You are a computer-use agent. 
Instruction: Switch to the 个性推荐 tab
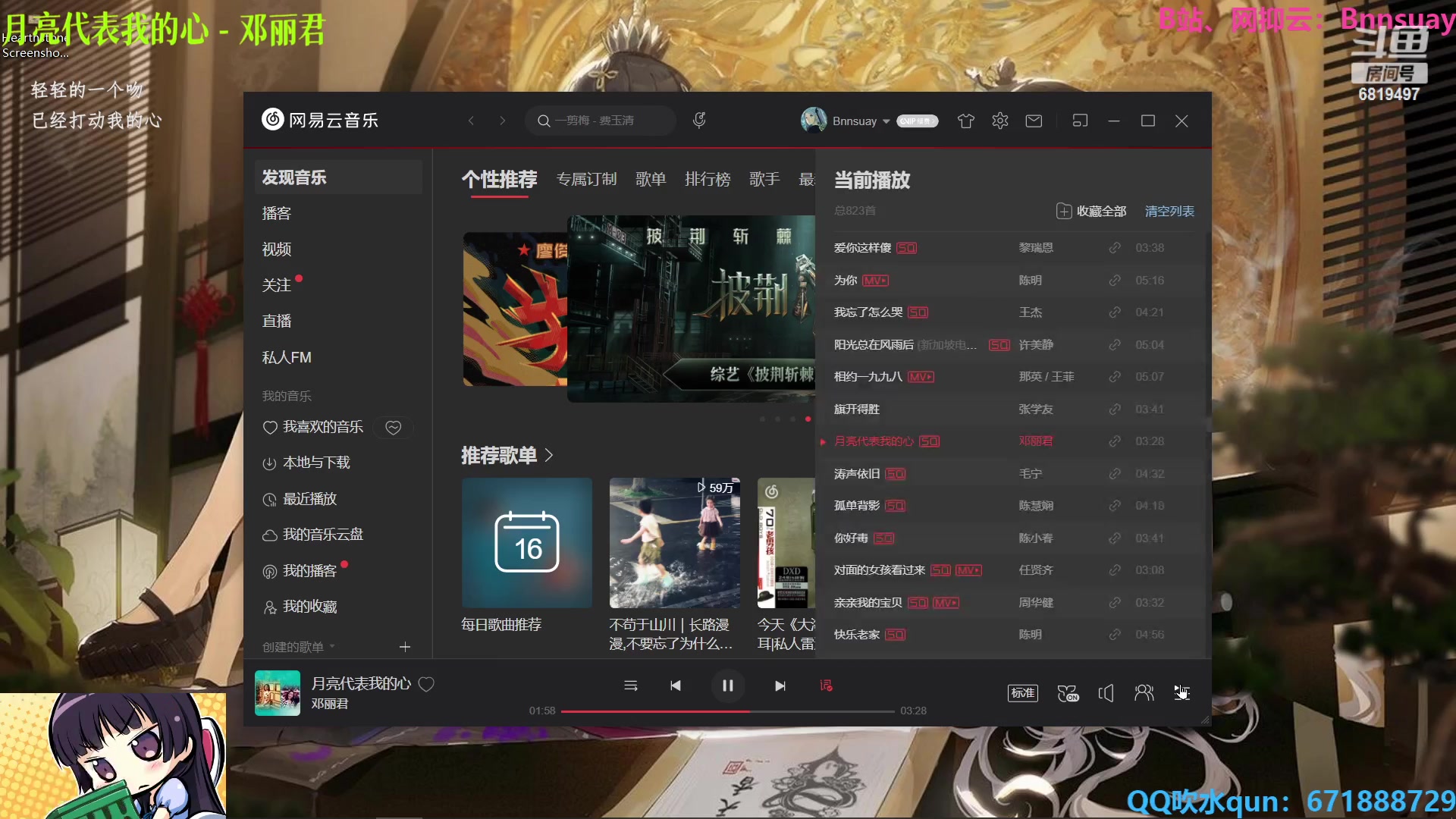pos(499,180)
